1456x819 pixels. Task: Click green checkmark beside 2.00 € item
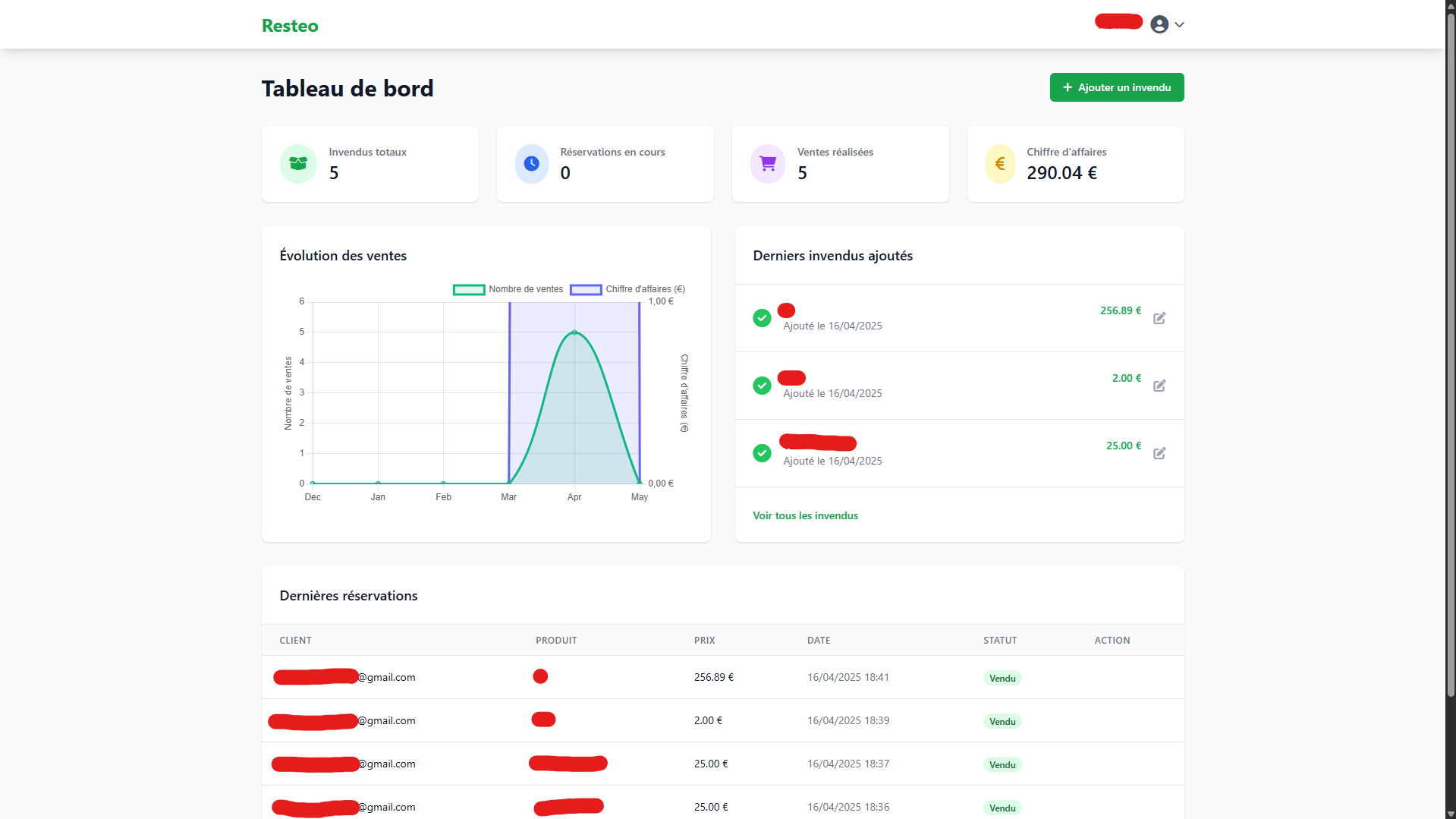[762, 386]
